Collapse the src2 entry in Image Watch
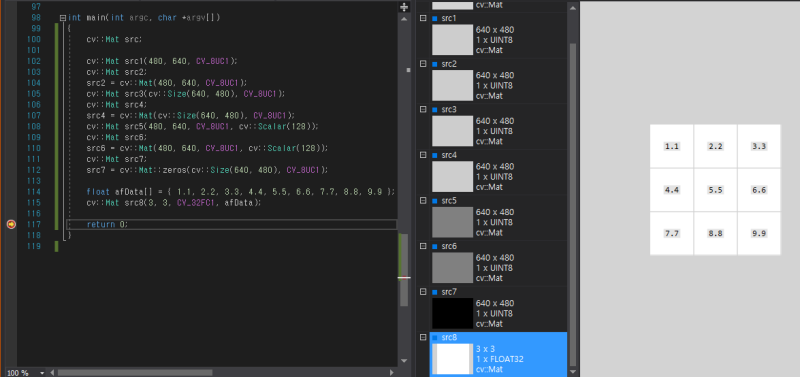Viewport: 800px width, 377px height. tap(423, 64)
